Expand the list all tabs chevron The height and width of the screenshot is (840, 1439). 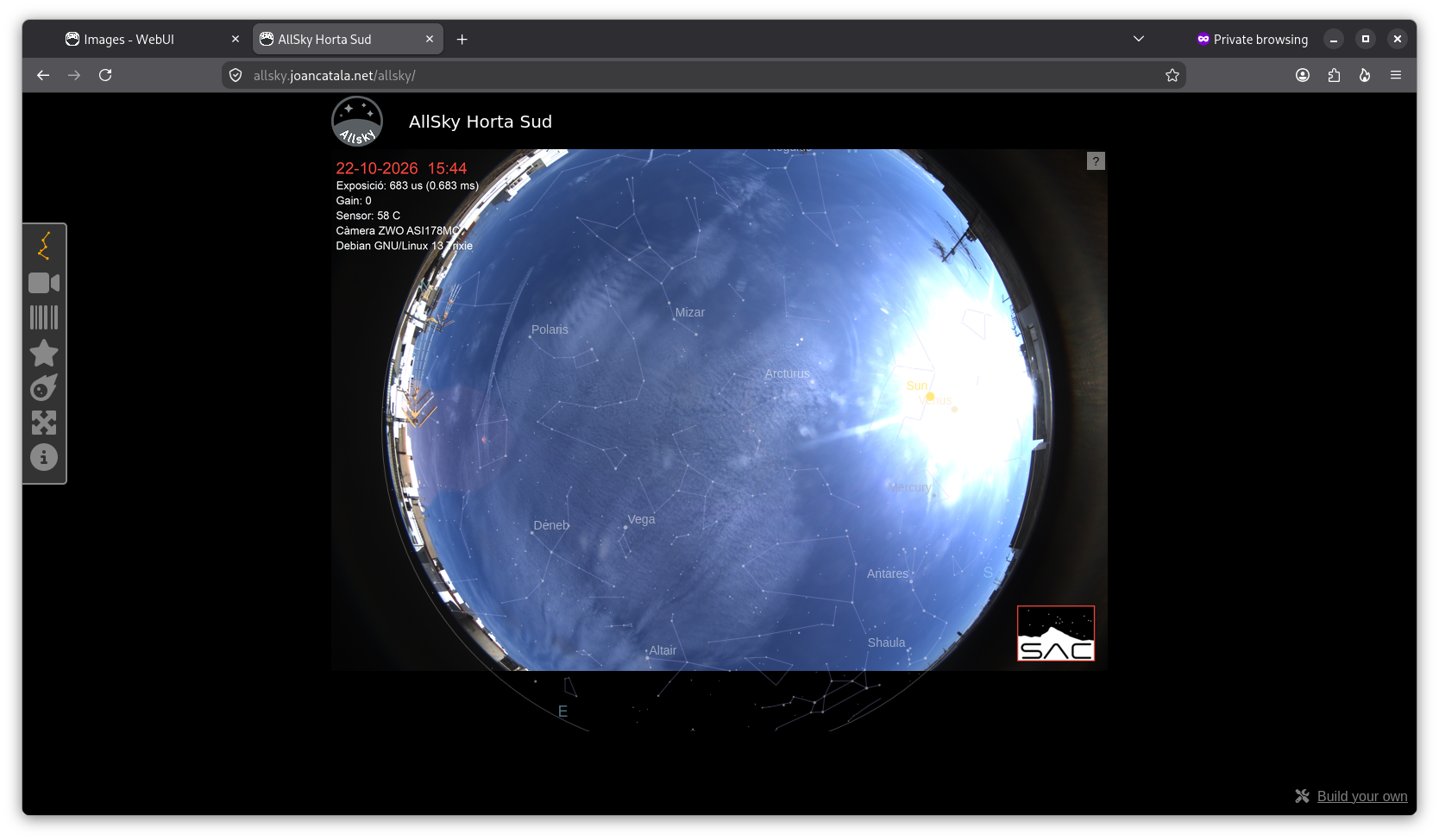click(1139, 39)
